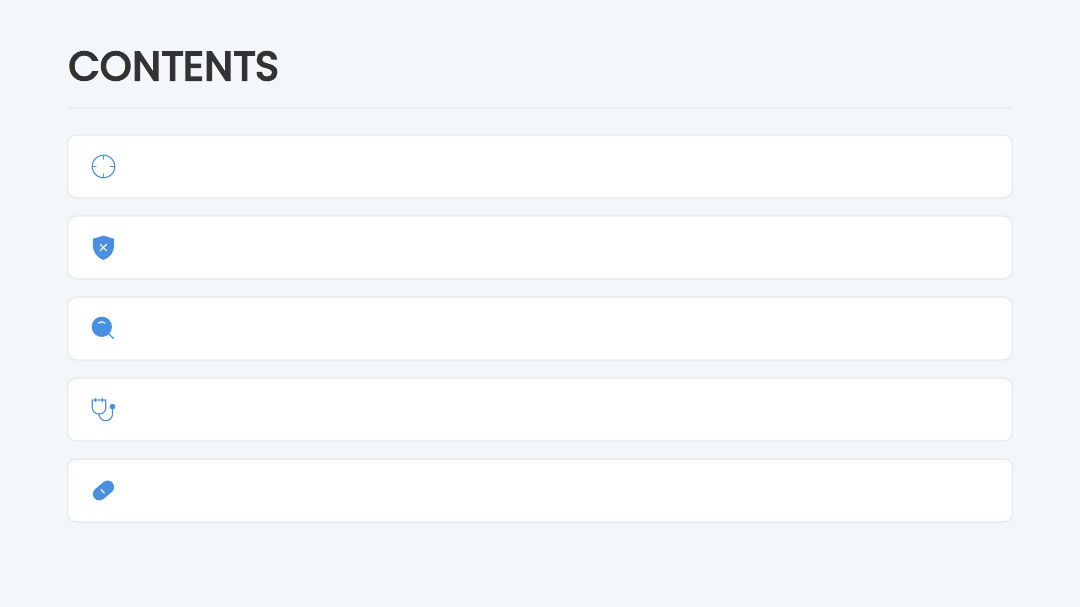Click the topmost contents list card
The width and height of the screenshot is (1080, 607).
[x=540, y=167]
